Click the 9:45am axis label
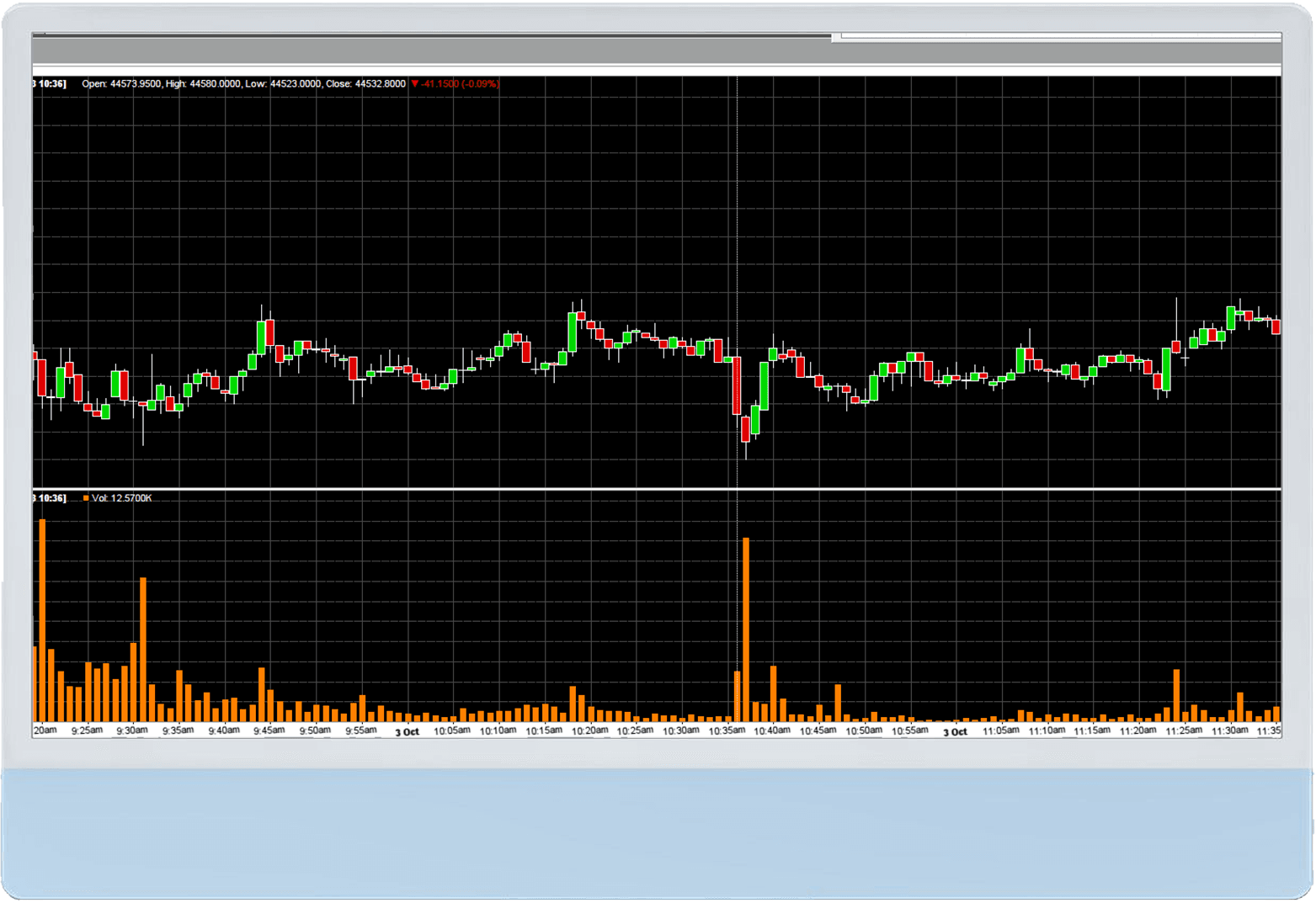The width and height of the screenshot is (1316, 903). tap(268, 731)
